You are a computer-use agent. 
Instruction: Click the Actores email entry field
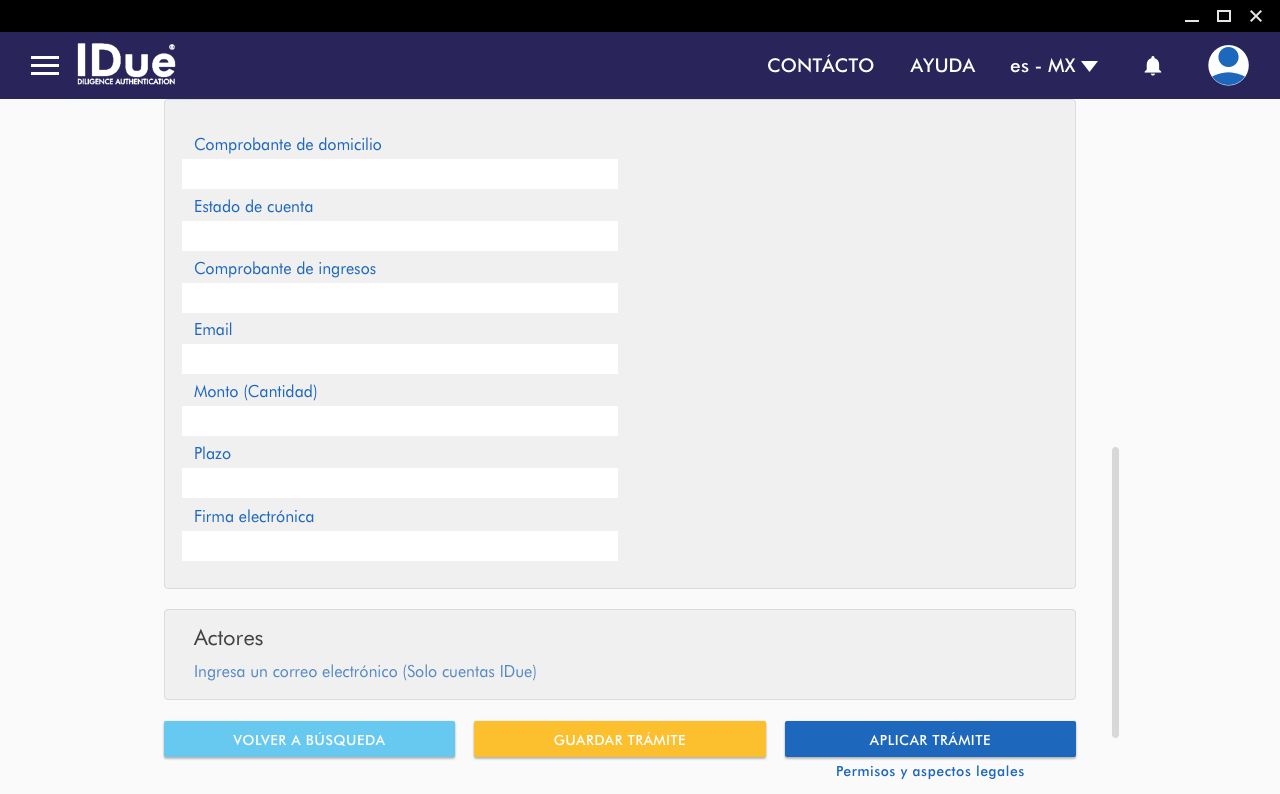point(365,672)
